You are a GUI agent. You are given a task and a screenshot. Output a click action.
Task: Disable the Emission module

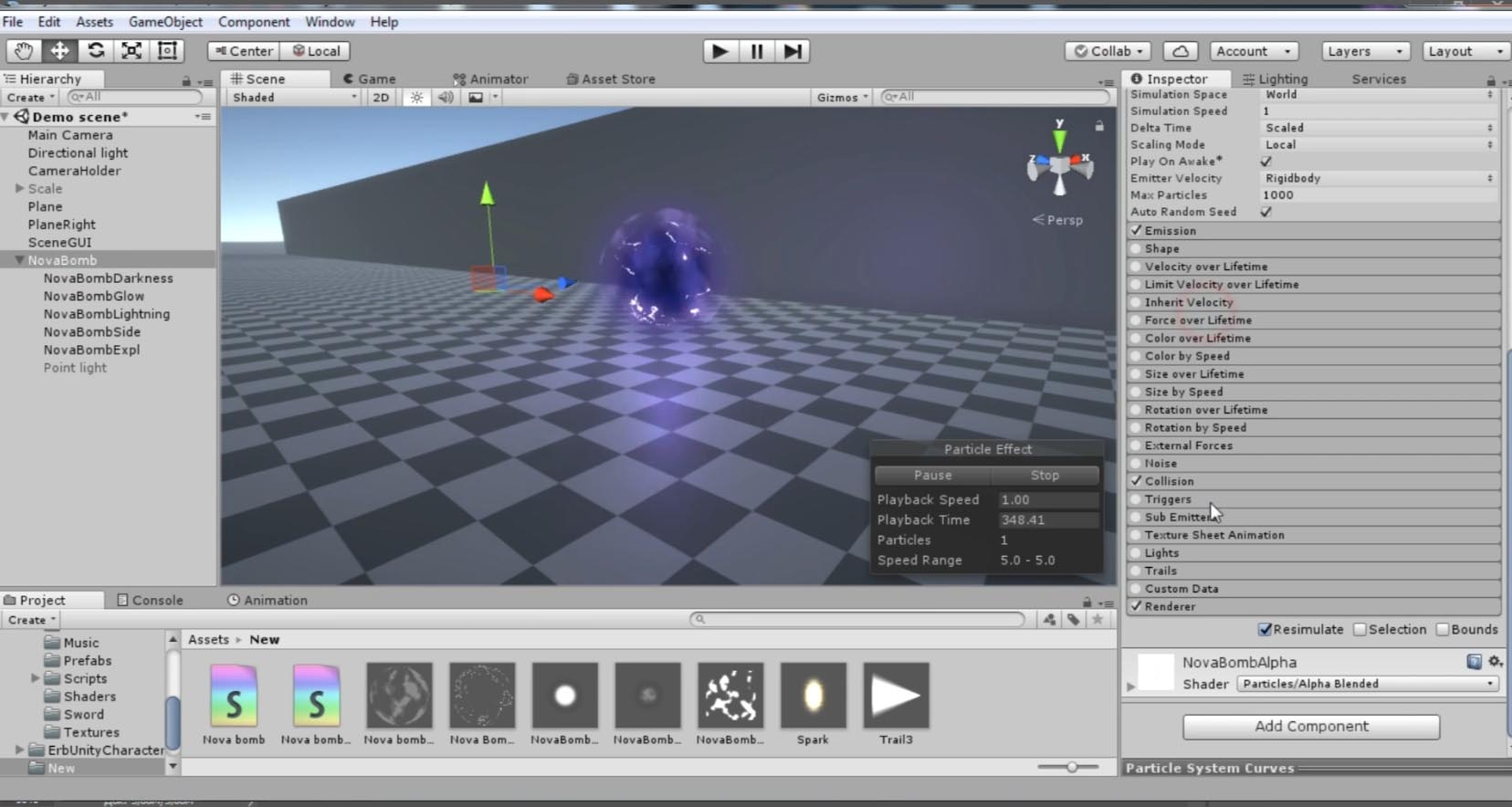point(1137,231)
